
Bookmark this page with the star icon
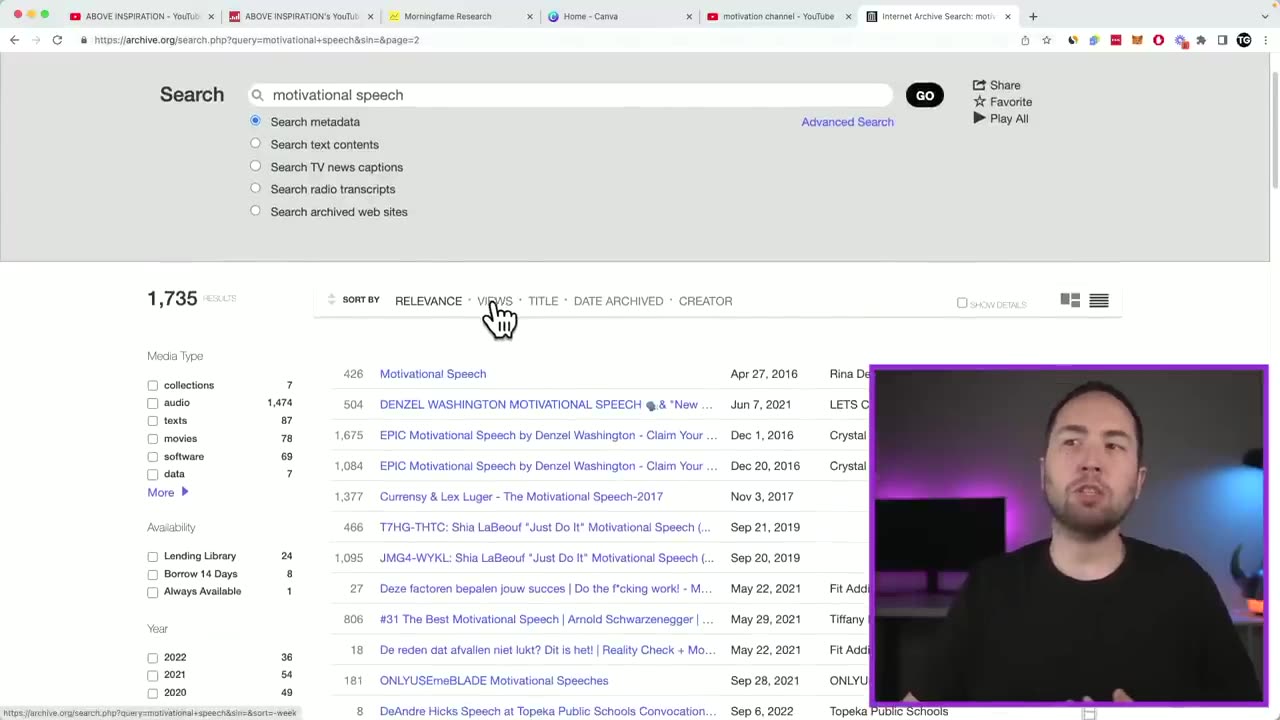pos(1046,40)
